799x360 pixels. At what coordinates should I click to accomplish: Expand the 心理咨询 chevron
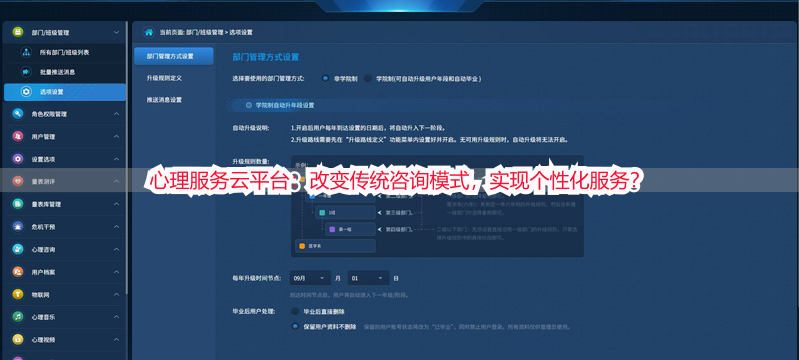116,249
